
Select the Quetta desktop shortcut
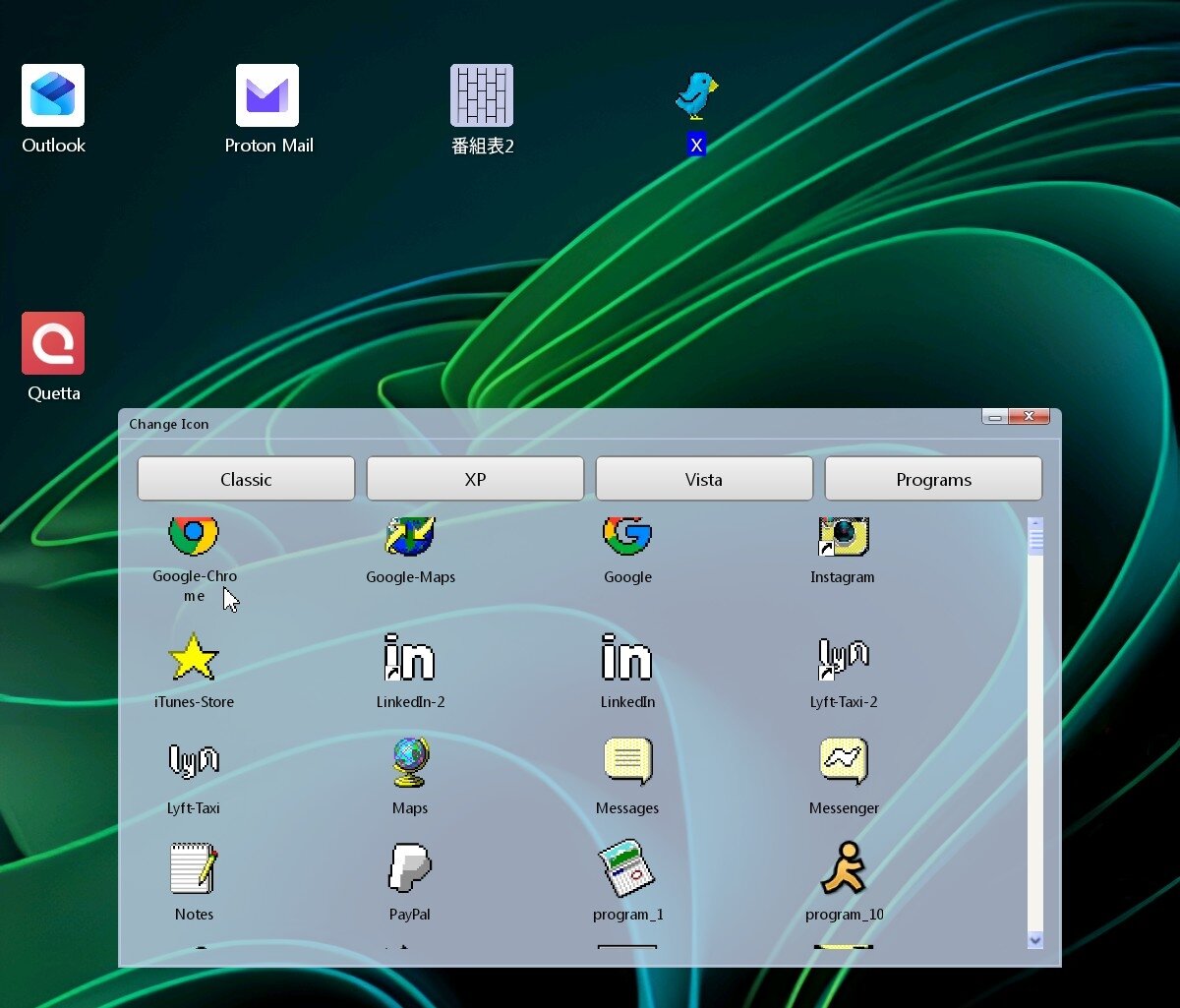pos(53,343)
